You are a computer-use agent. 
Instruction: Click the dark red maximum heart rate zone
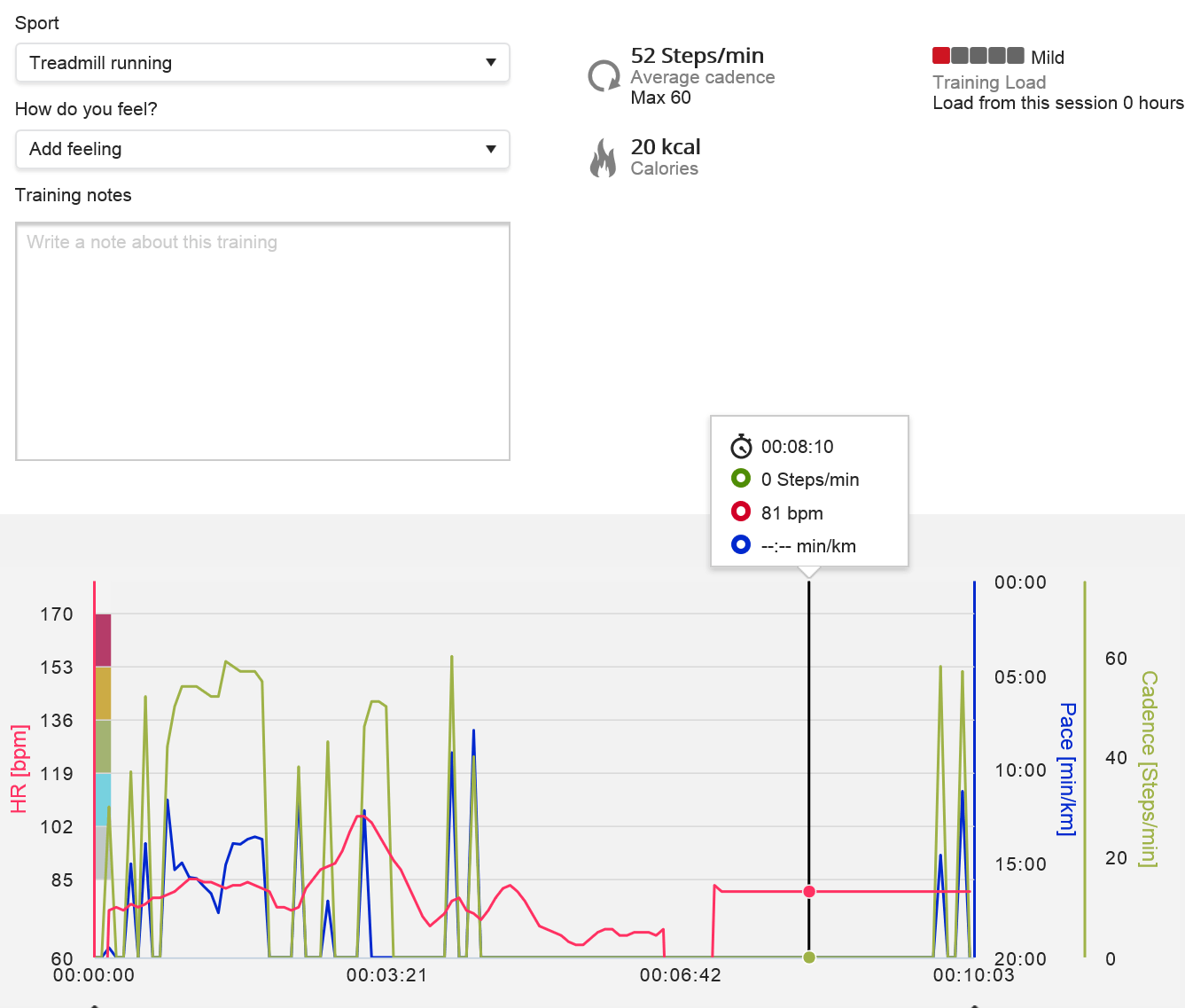click(103, 639)
